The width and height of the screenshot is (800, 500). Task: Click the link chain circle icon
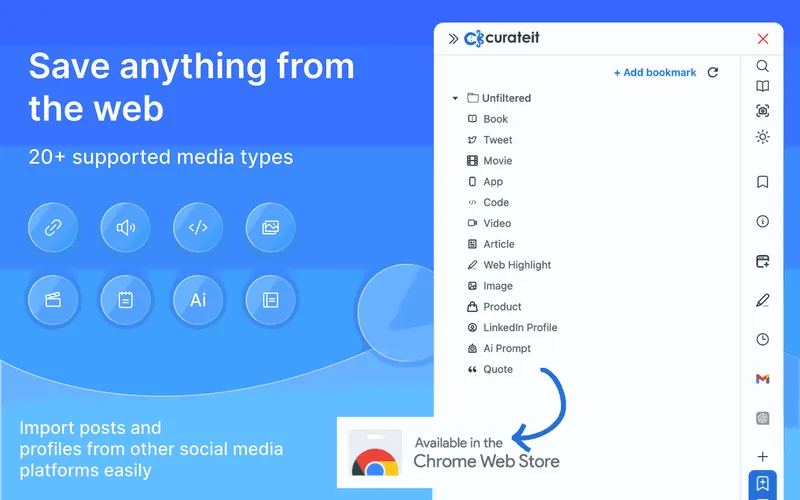coord(53,228)
